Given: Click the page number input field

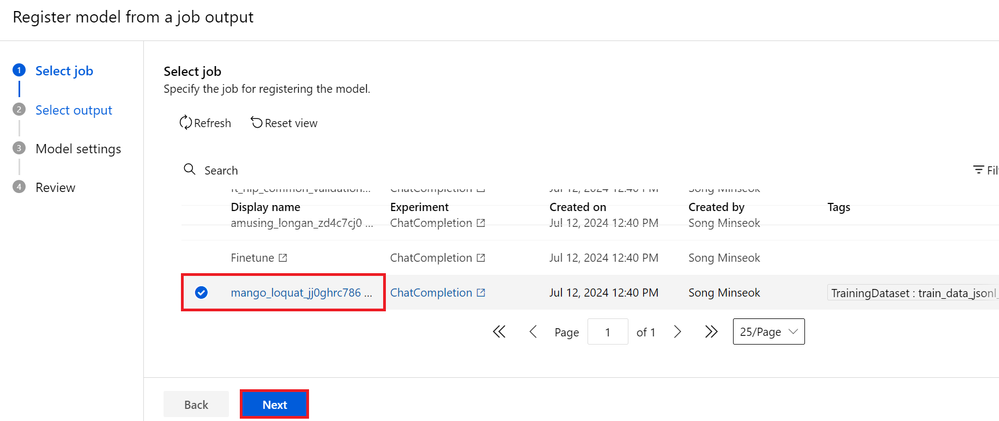Looking at the screenshot, I should (608, 332).
